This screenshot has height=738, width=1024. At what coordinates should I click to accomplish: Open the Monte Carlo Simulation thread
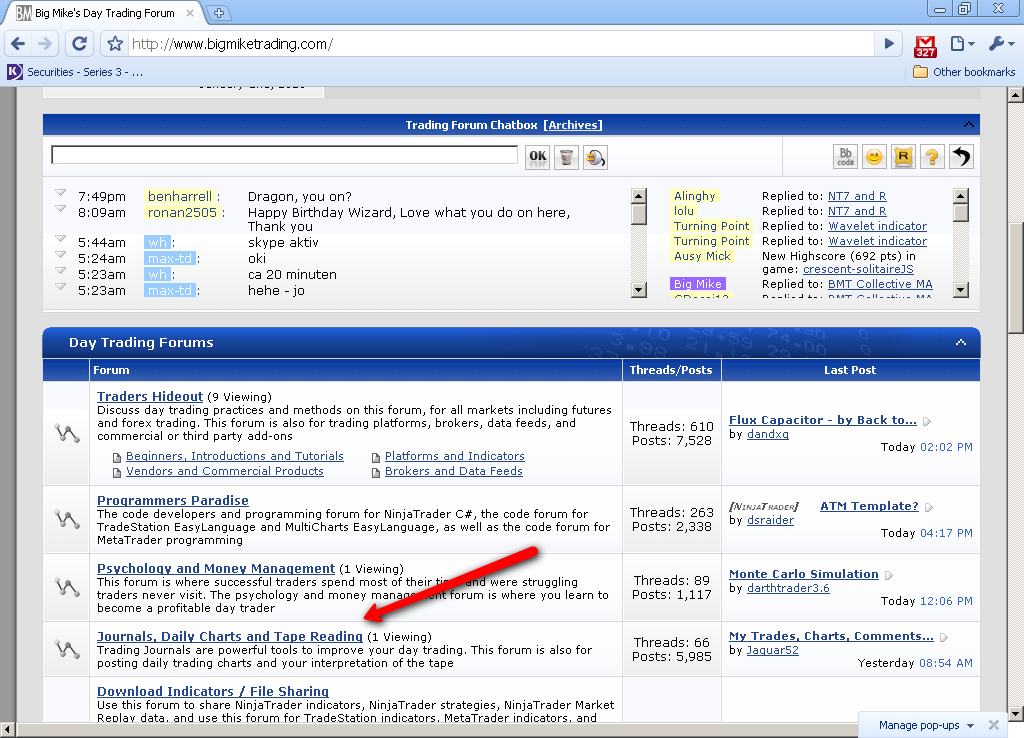tap(803, 574)
